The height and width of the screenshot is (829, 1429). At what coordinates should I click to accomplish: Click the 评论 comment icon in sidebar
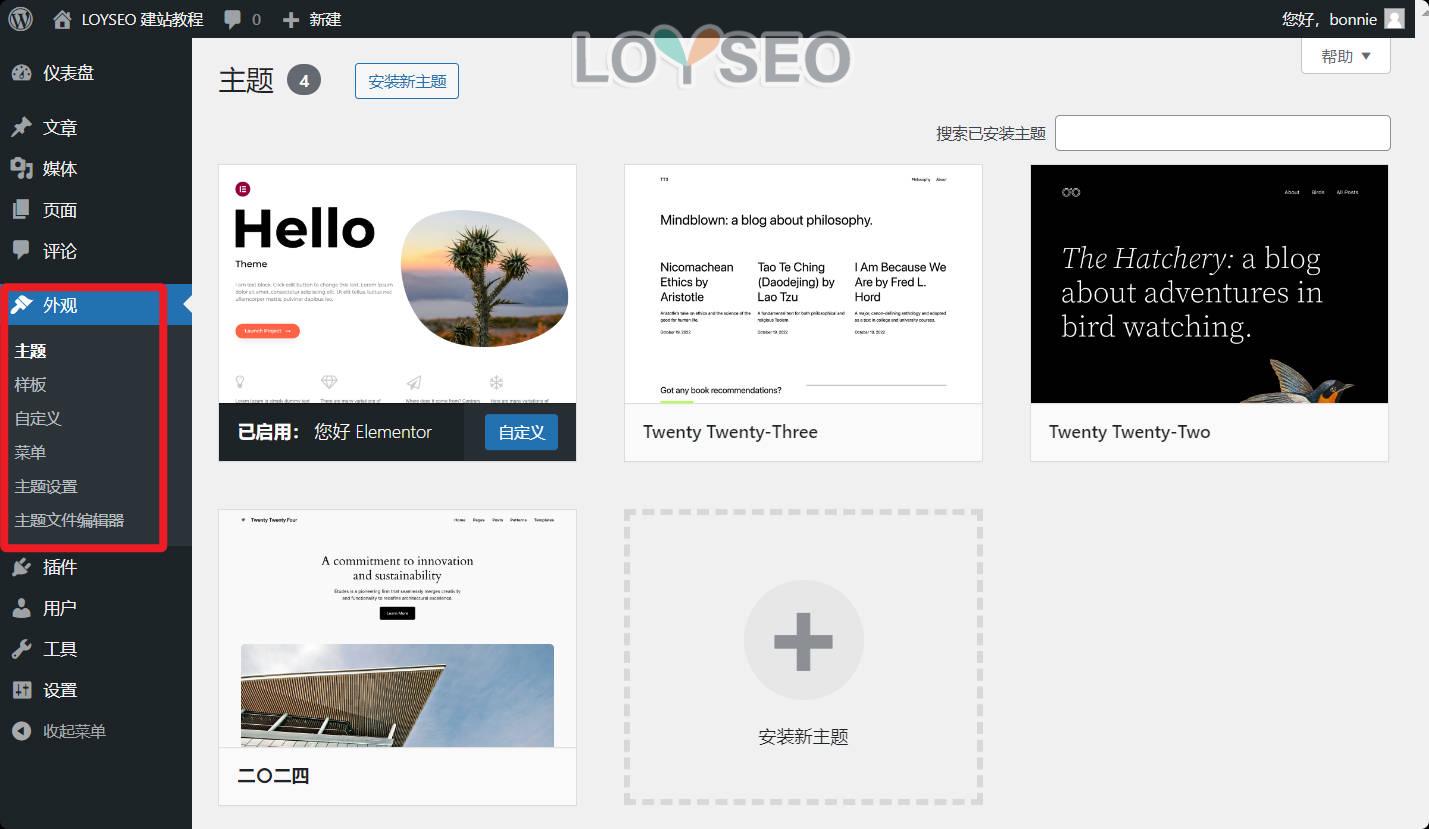21,251
